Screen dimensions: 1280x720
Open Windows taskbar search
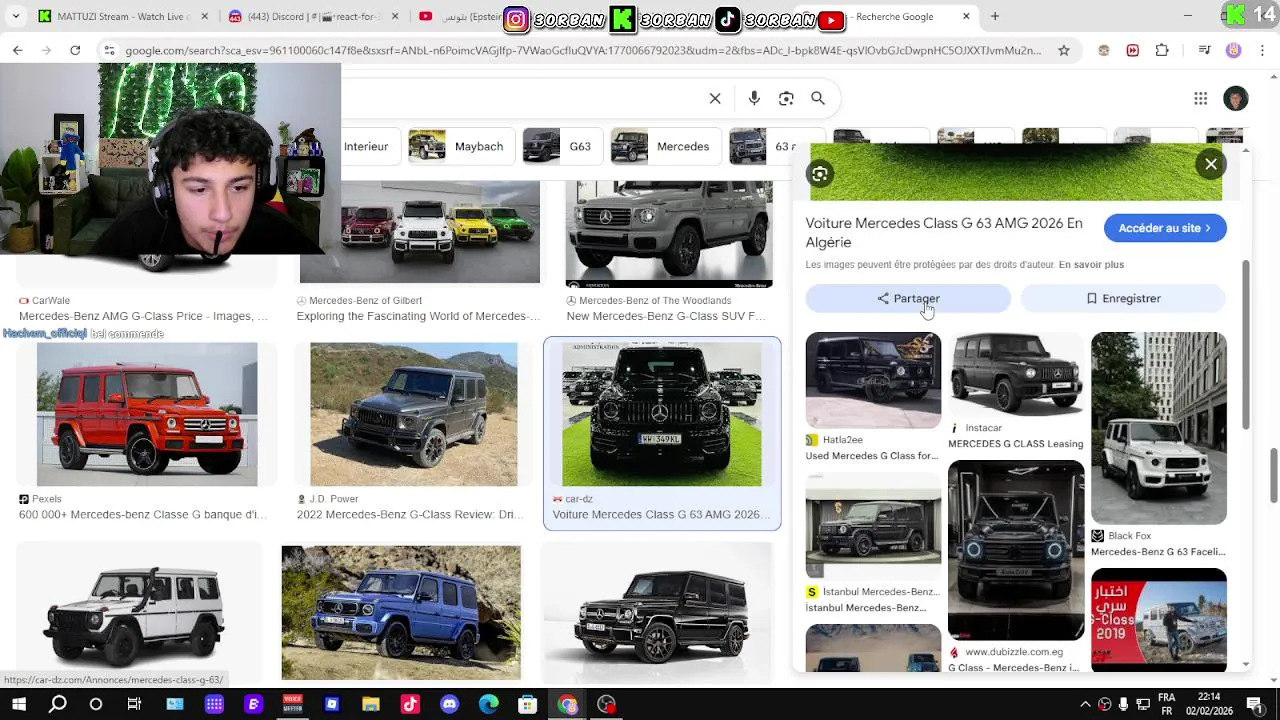[58, 704]
